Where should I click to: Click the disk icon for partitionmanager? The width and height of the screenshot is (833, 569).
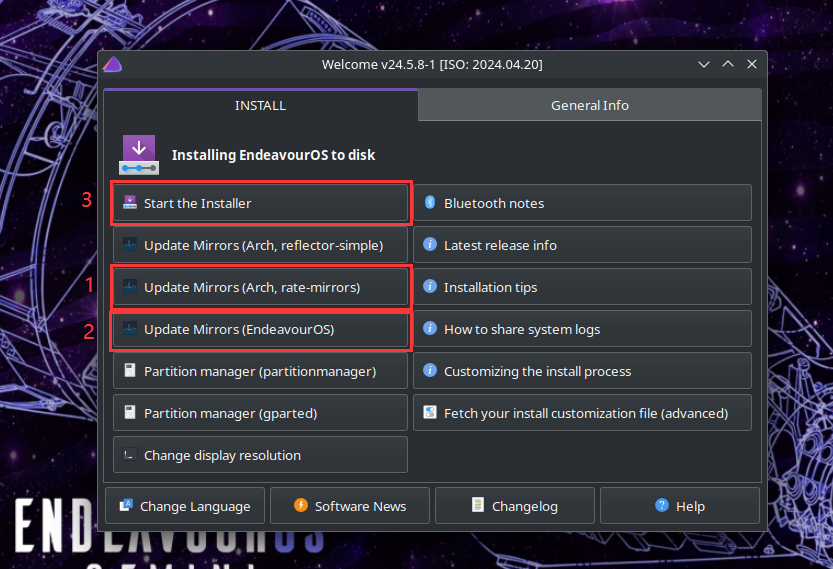pos(130,370)
